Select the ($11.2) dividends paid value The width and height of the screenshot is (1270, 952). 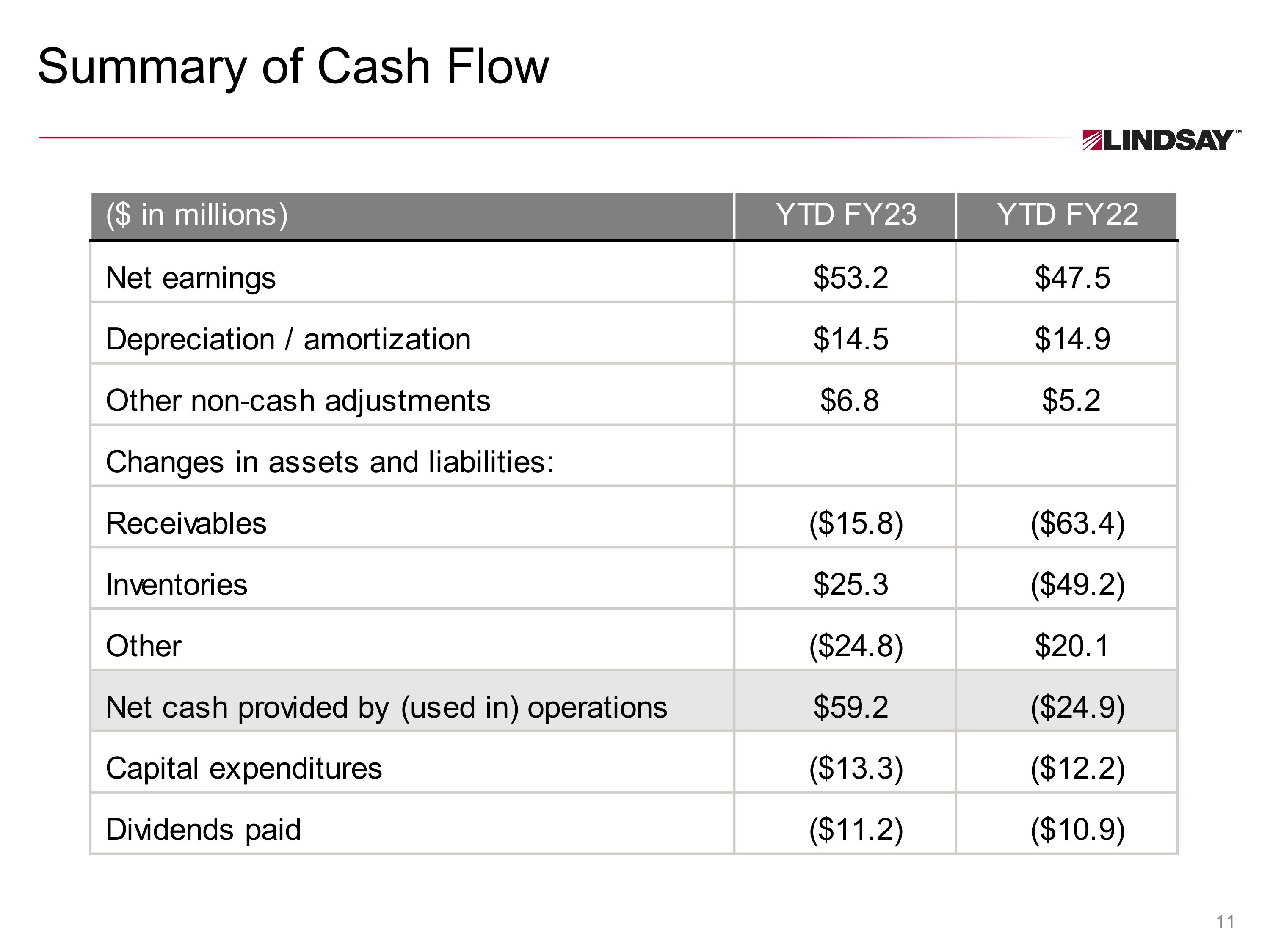click(x=856, y=830)
